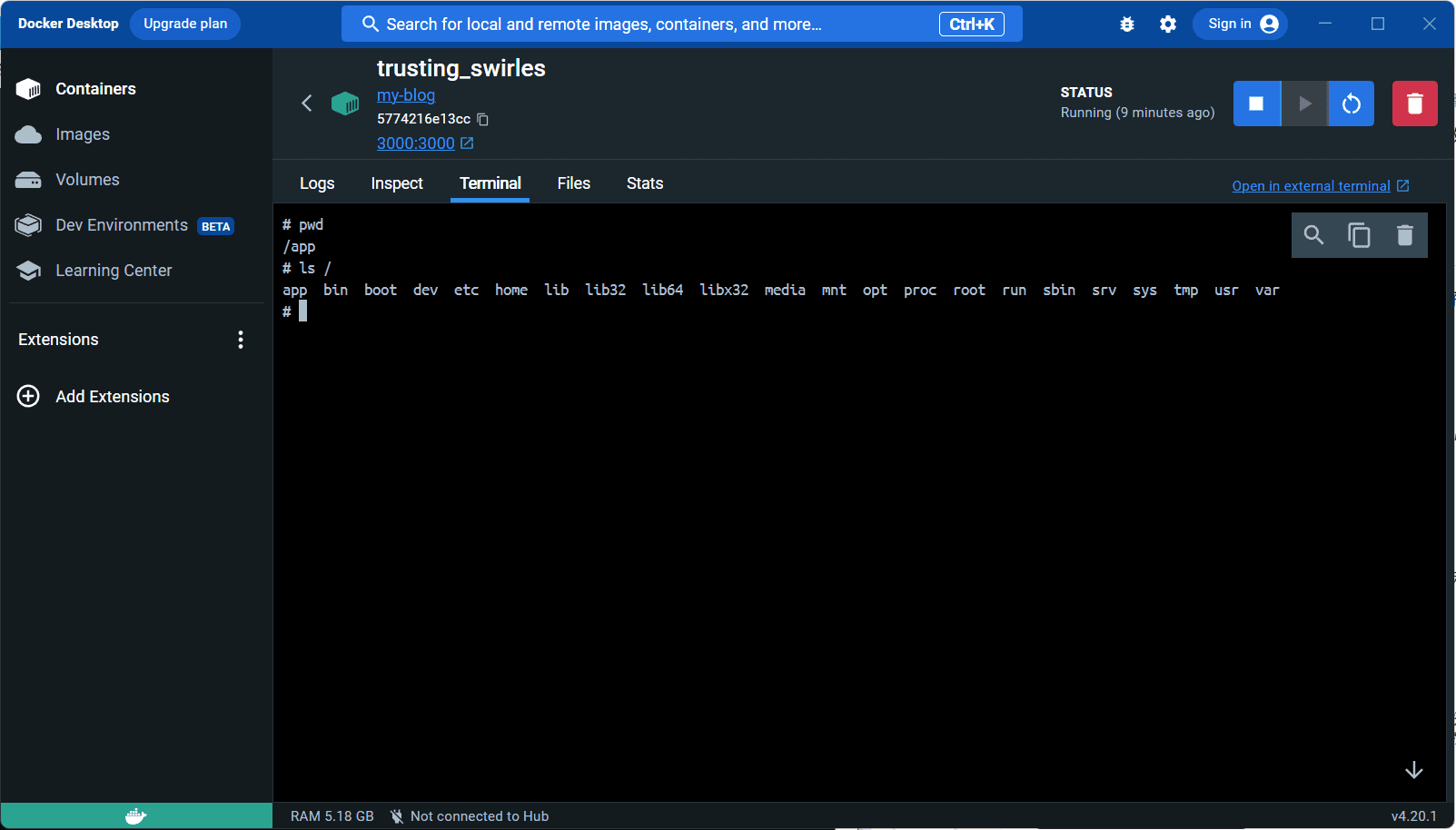Click the RAM 5.18 GB indicator
Image resolution: width=1456 pixels, height=830 pixels.
332,816
